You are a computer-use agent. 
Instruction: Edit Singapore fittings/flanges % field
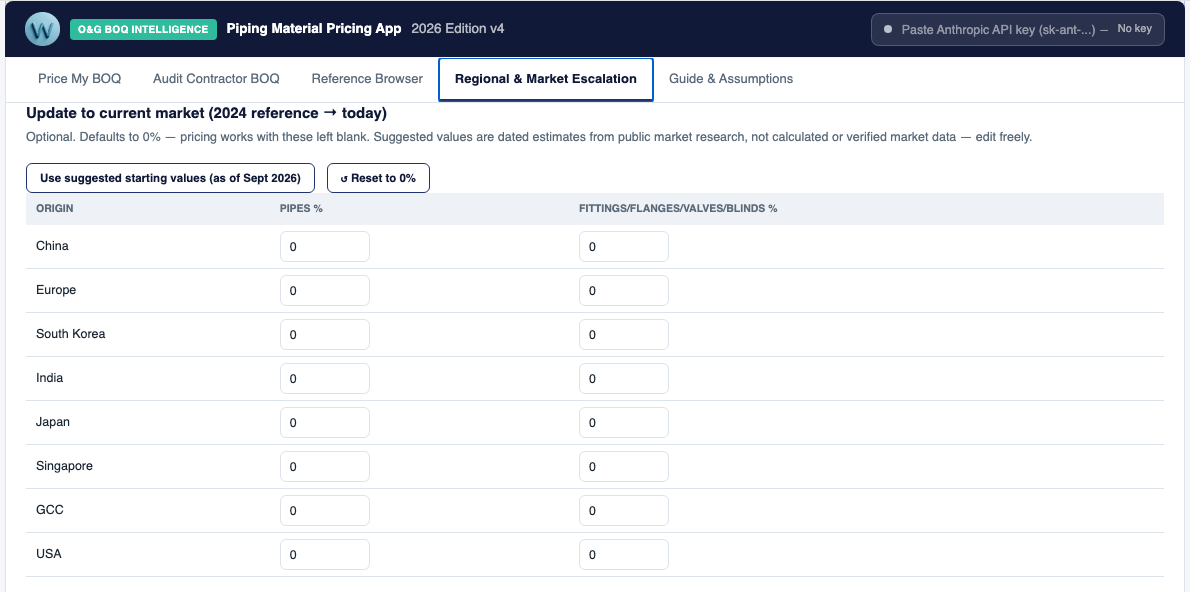click(624, 467)
